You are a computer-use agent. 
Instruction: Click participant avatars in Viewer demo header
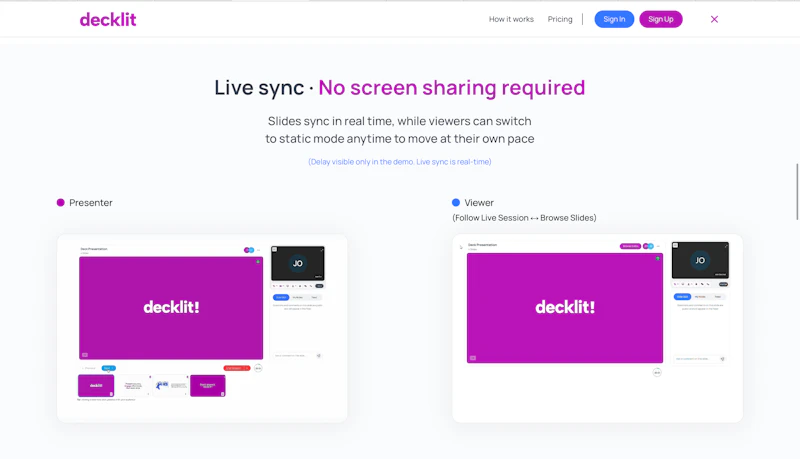(648, 246)
